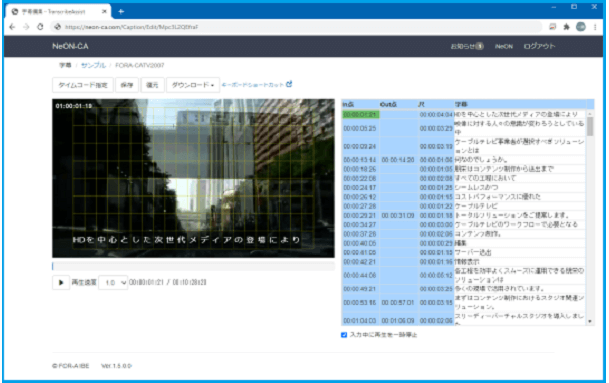Open お知らせ notifications in header

[x=467, y=46]
